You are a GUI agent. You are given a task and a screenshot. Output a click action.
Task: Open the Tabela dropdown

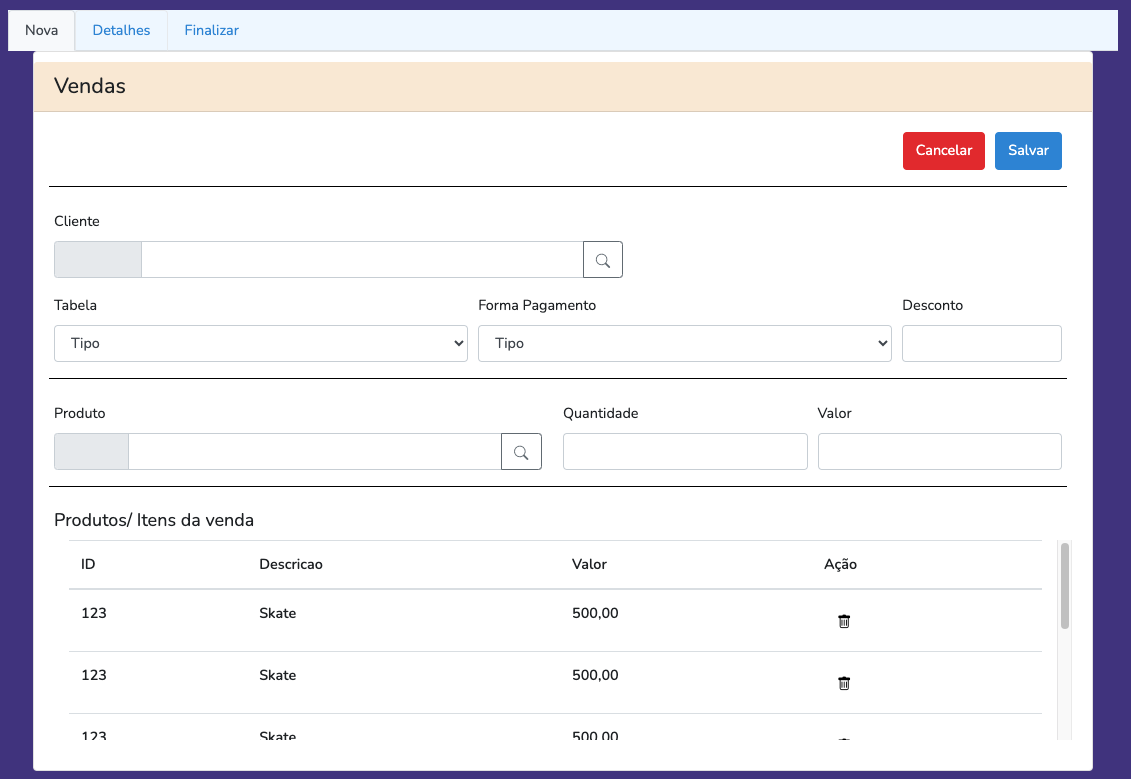[x=260, y=343]
